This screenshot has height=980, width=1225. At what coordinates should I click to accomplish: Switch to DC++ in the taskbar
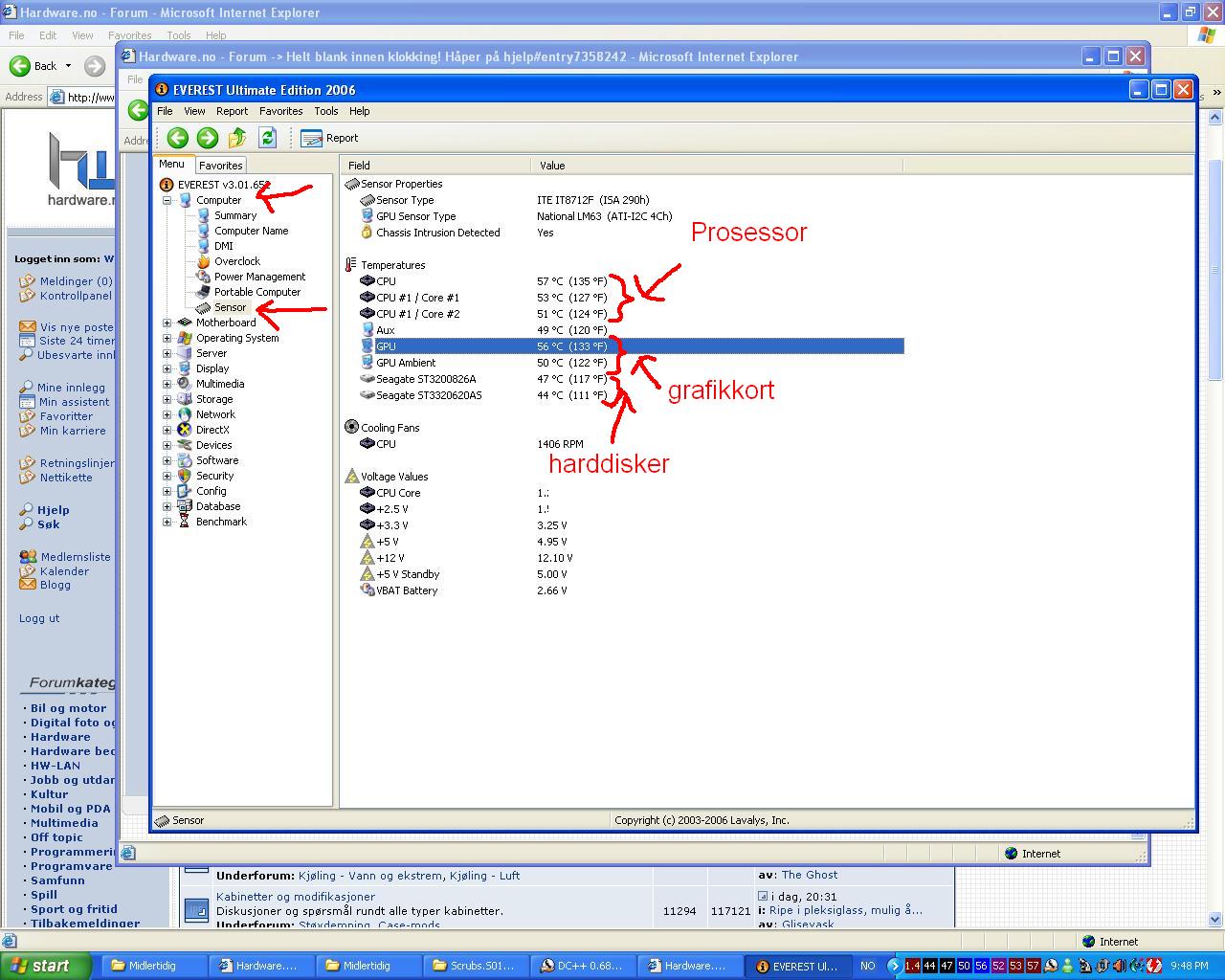[582, 966]
